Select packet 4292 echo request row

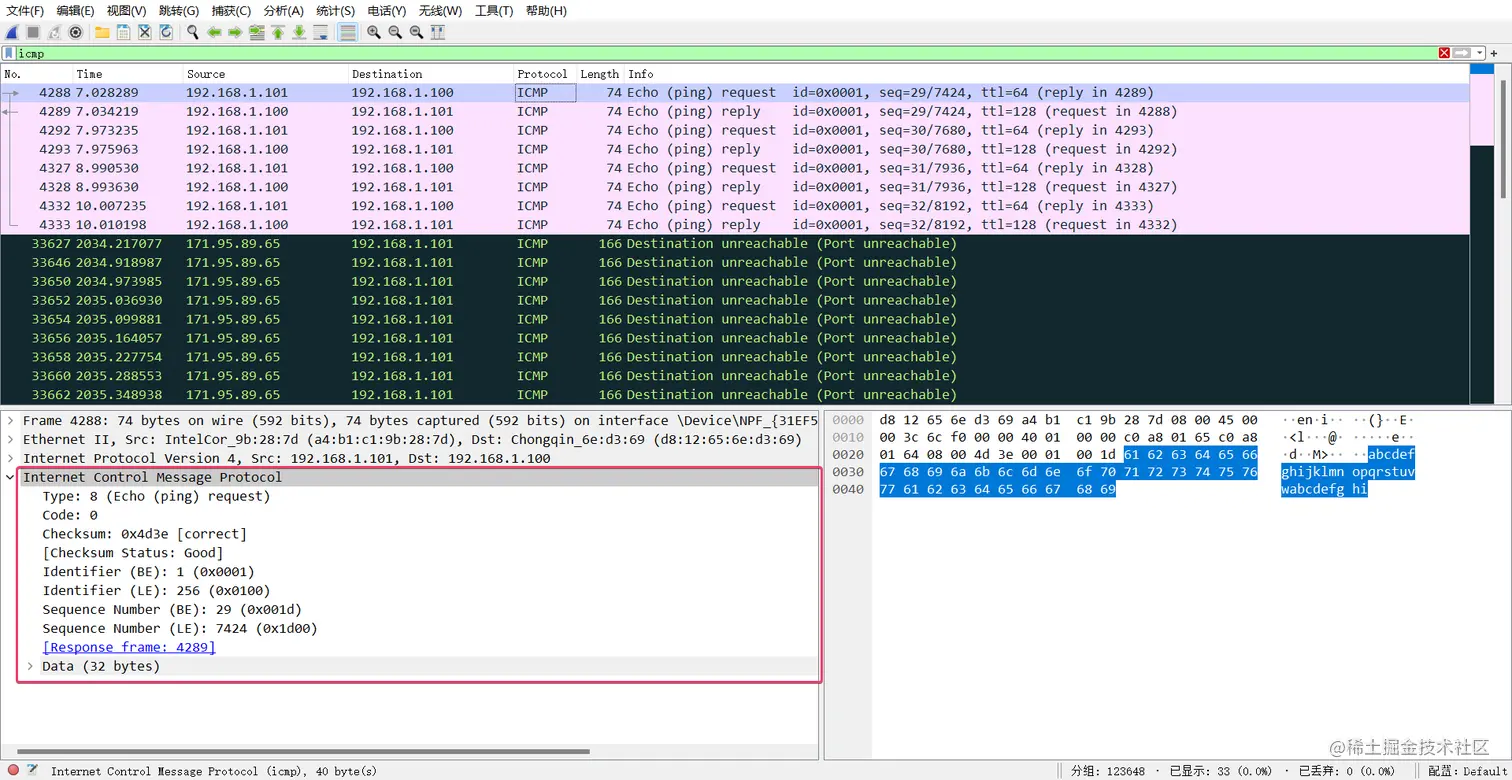[x=735, y=131]
